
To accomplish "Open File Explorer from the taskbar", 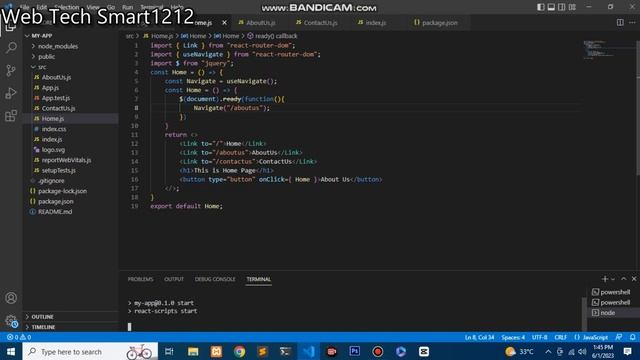I will [x=193, y=351].
